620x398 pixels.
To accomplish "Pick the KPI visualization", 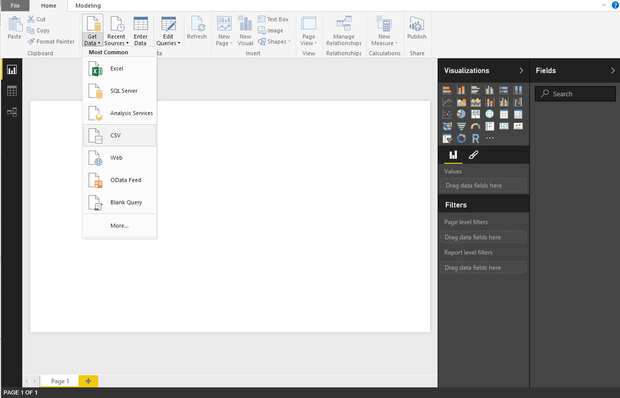I will pyautogui.click(x=518, y=126).
